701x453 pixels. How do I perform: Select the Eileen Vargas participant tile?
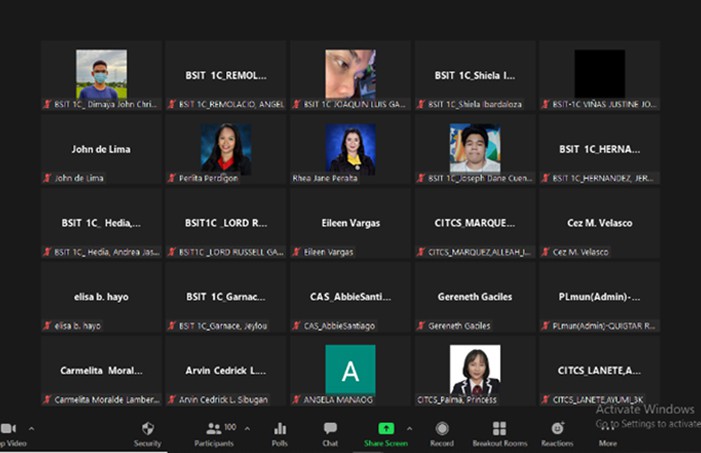tap(350, 223)
